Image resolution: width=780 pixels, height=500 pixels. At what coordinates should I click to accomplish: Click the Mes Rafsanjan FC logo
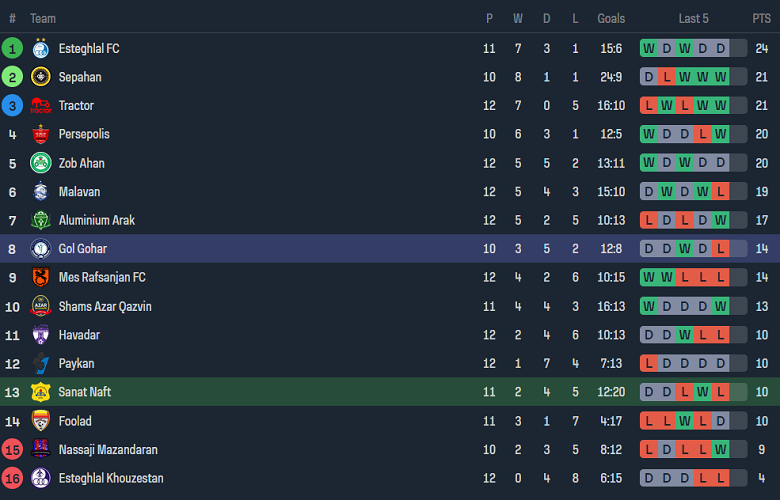(41, 277)
